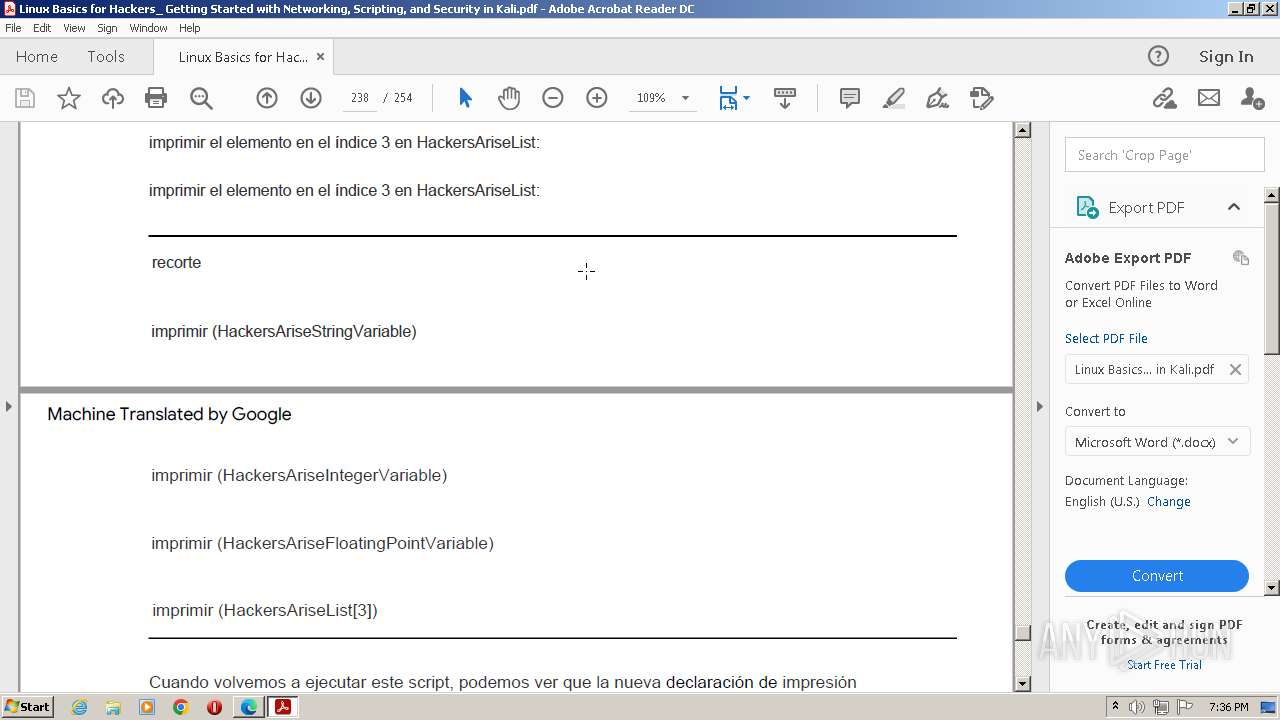
Task: Click the document scrollbar down arrow
Action: tap(1022, 684)
